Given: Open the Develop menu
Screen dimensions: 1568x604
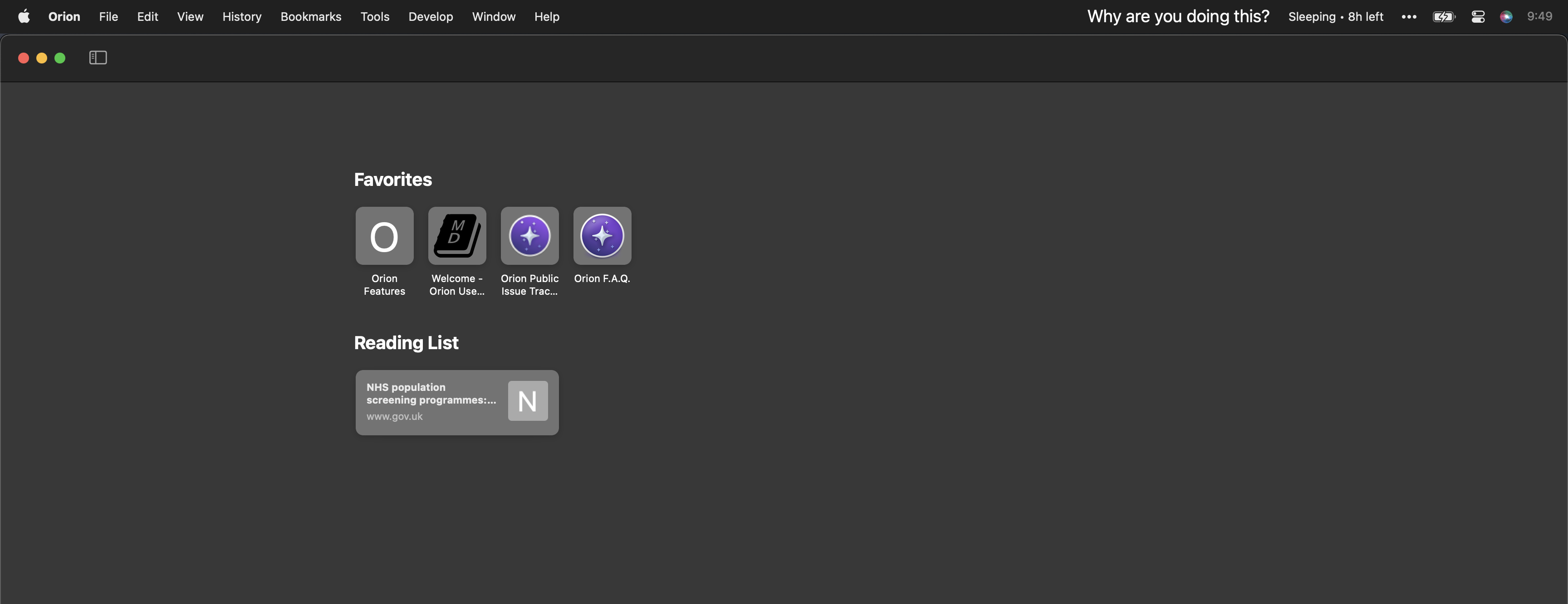Looking at the screenshot, I should pyautogui.click(x=431, y=16).
